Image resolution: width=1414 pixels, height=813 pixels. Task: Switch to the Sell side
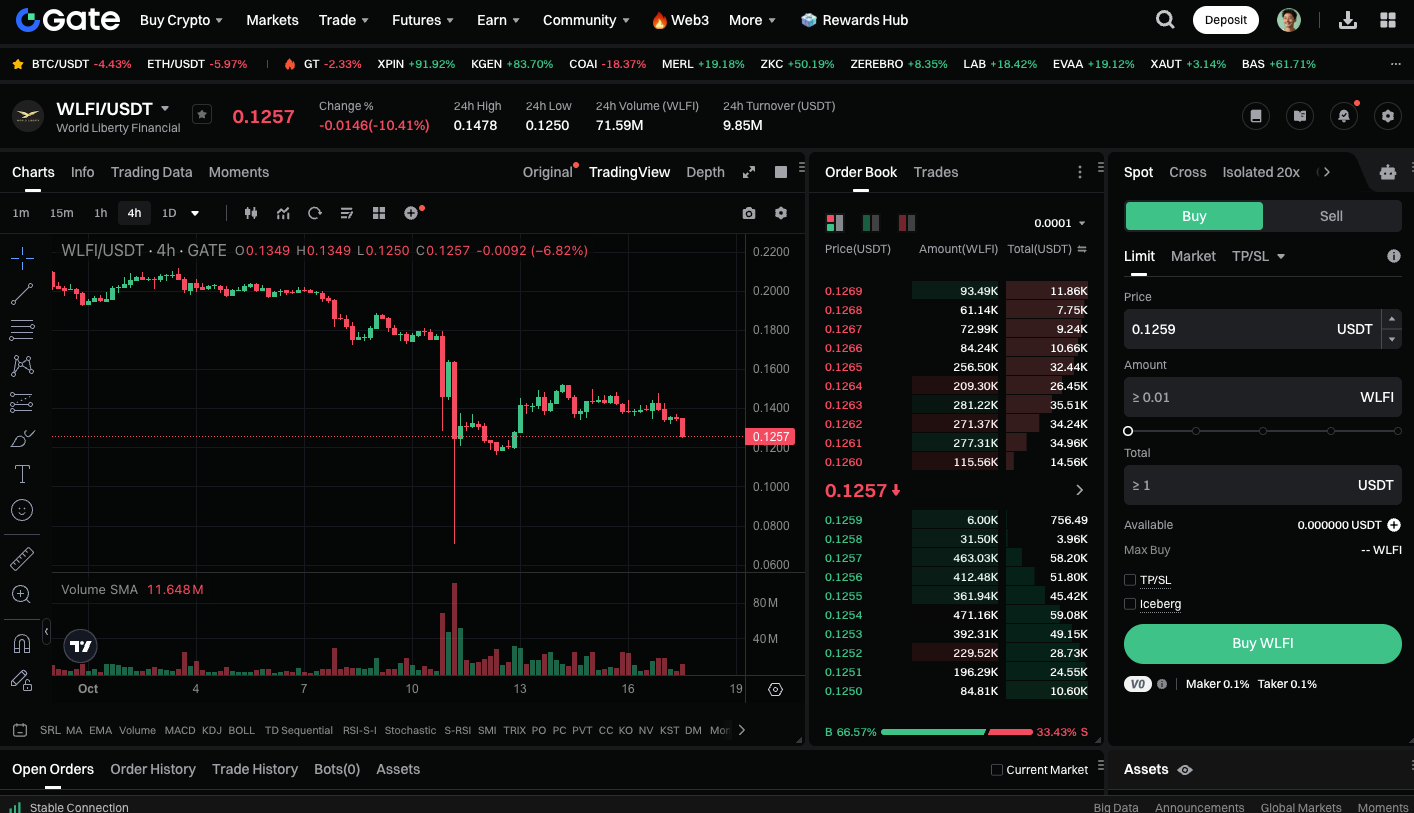pyautogui.click(x=1331, y=216)
